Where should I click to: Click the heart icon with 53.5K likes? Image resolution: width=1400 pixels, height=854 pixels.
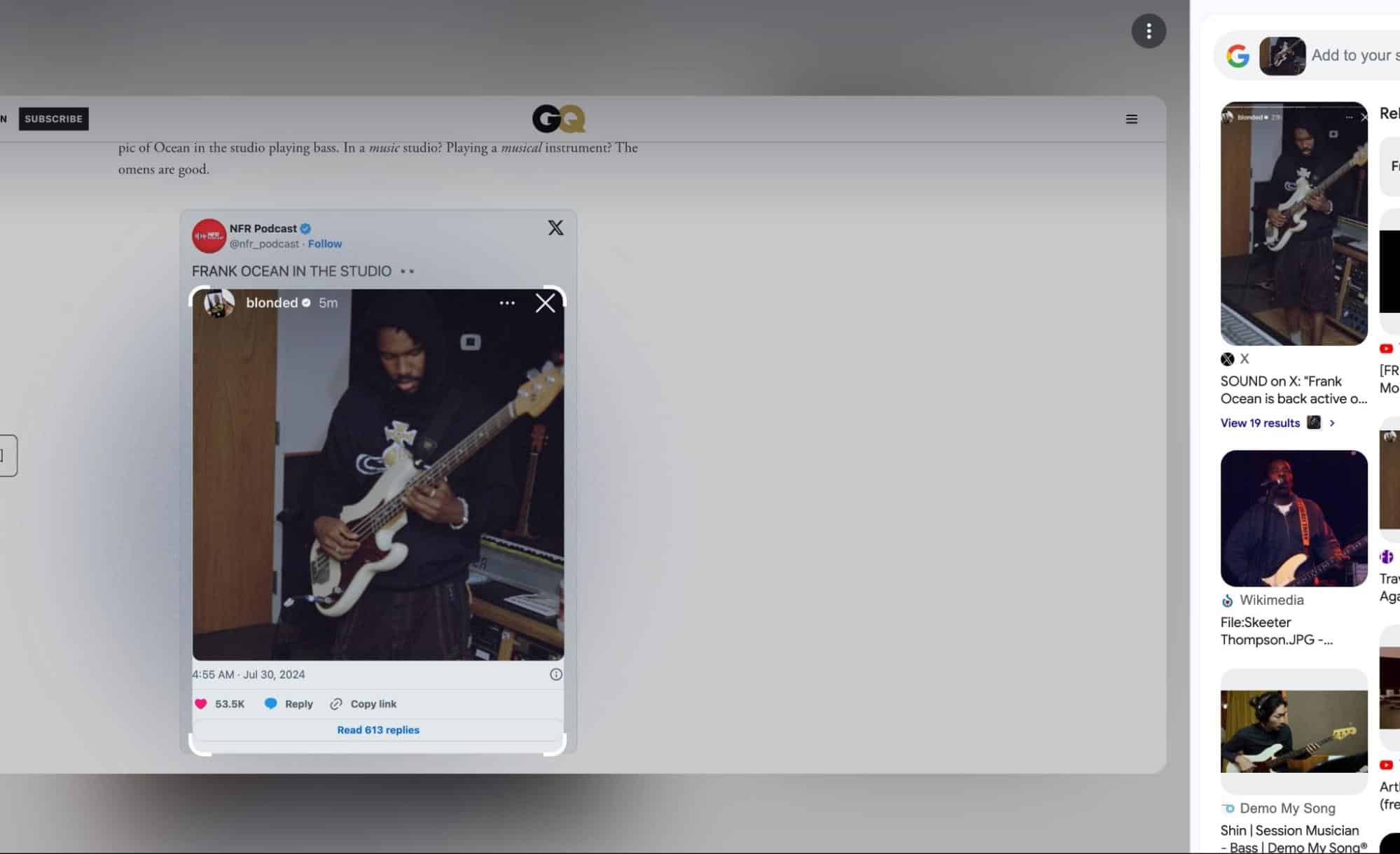201,704
